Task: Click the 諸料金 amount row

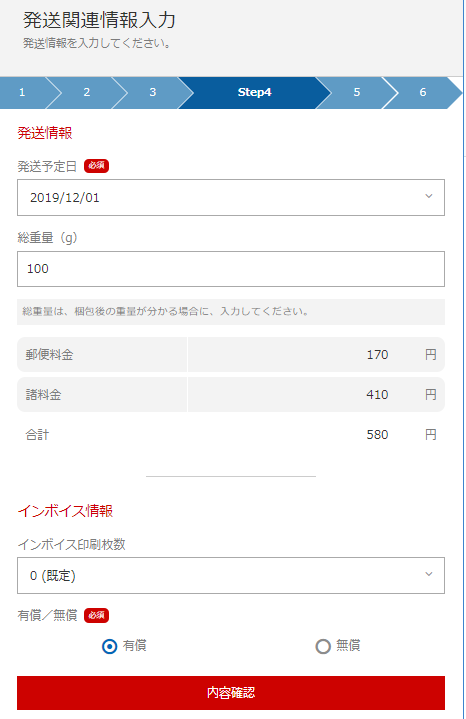Action: click(231, 394)
